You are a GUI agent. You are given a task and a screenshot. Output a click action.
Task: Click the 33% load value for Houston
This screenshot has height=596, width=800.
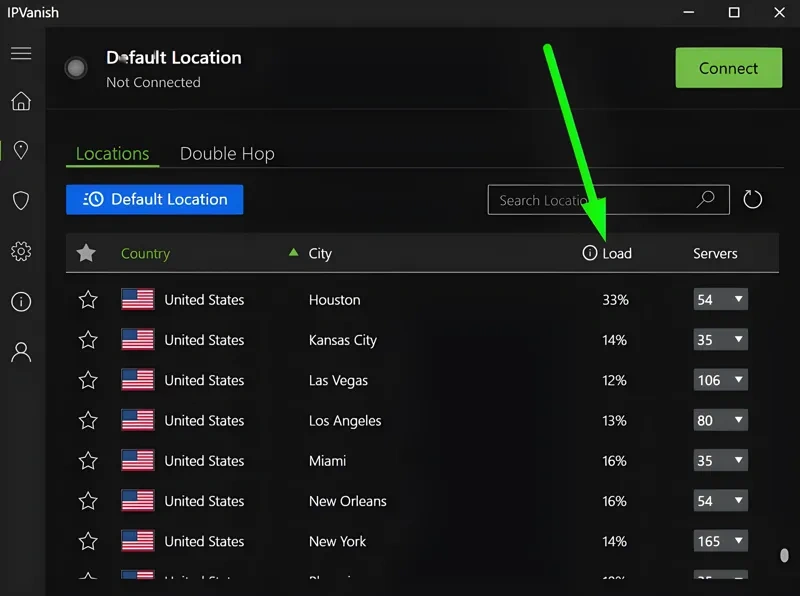(615, 300)
